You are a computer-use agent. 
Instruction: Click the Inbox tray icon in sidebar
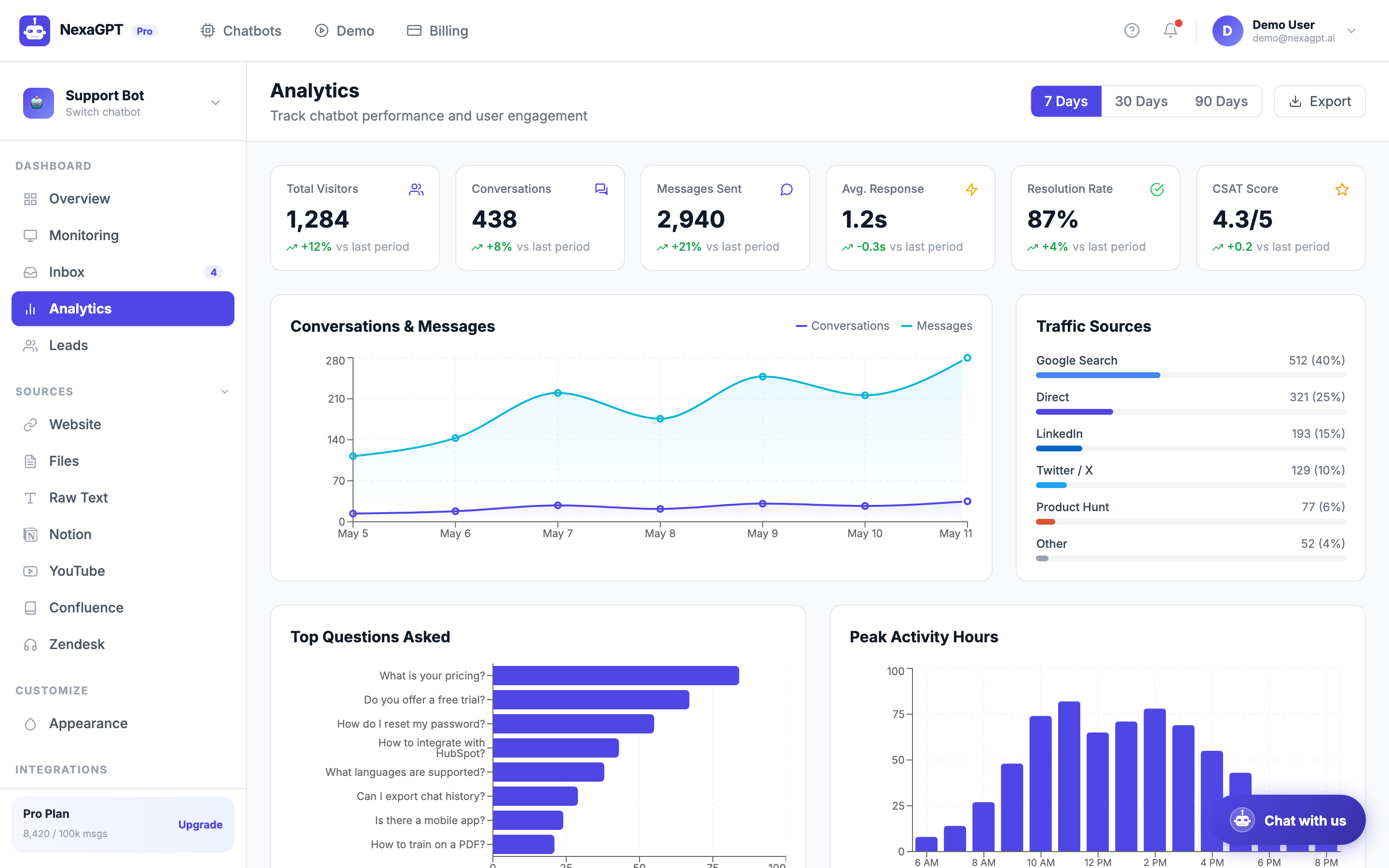[x=30, y=272]
